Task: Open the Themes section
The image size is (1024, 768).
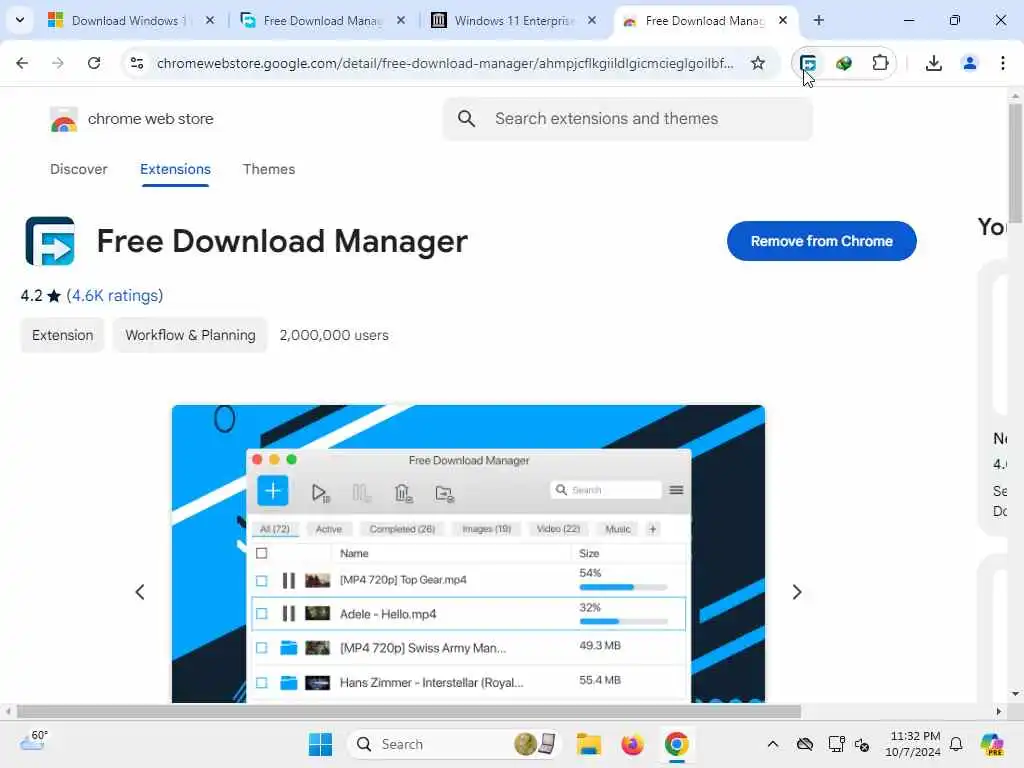Action: [269, 169]
